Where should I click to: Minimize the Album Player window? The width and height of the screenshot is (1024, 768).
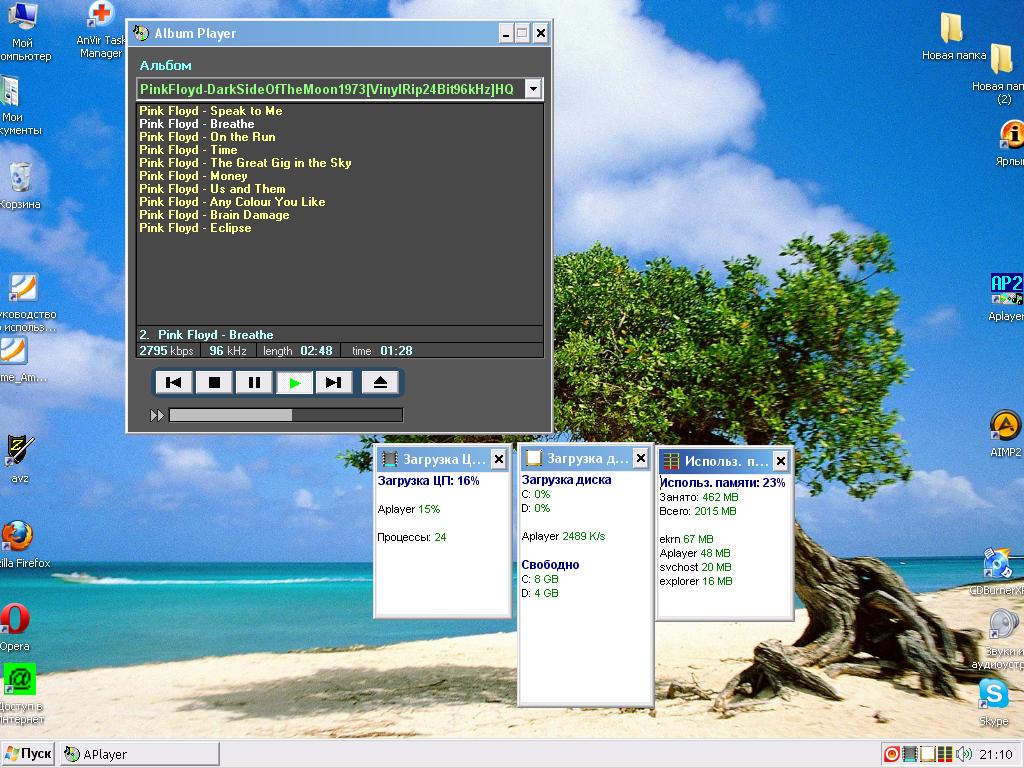click(x=505, y=33)
